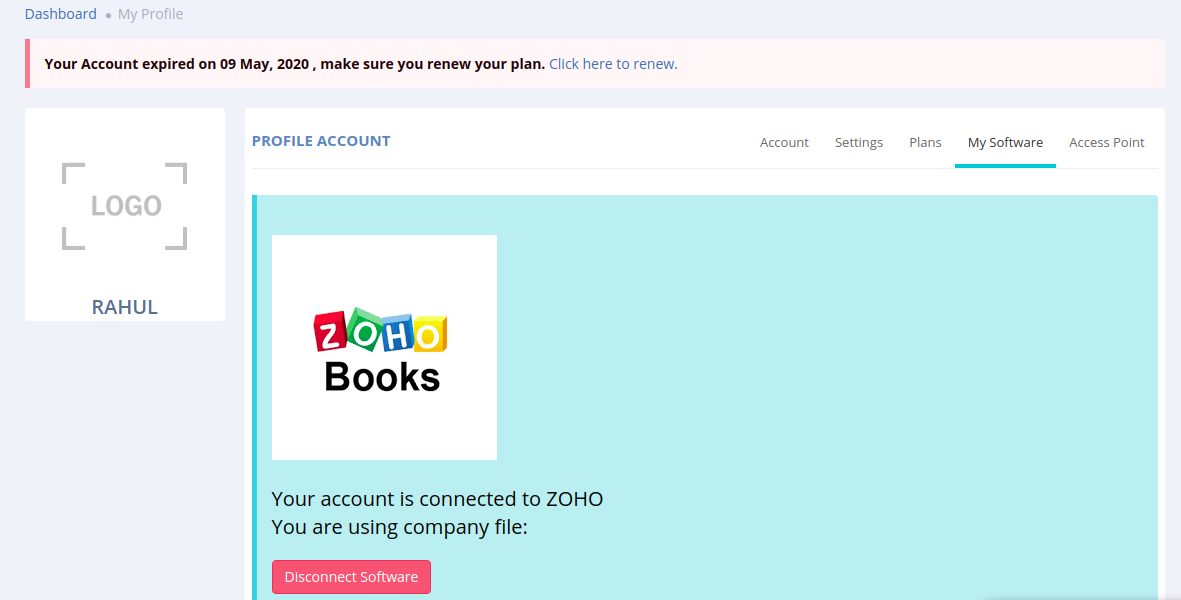1181x600 pixels.
Task: Click the My Profile breadcrumb
Action: pyautogui.click(x=150, y=14)
